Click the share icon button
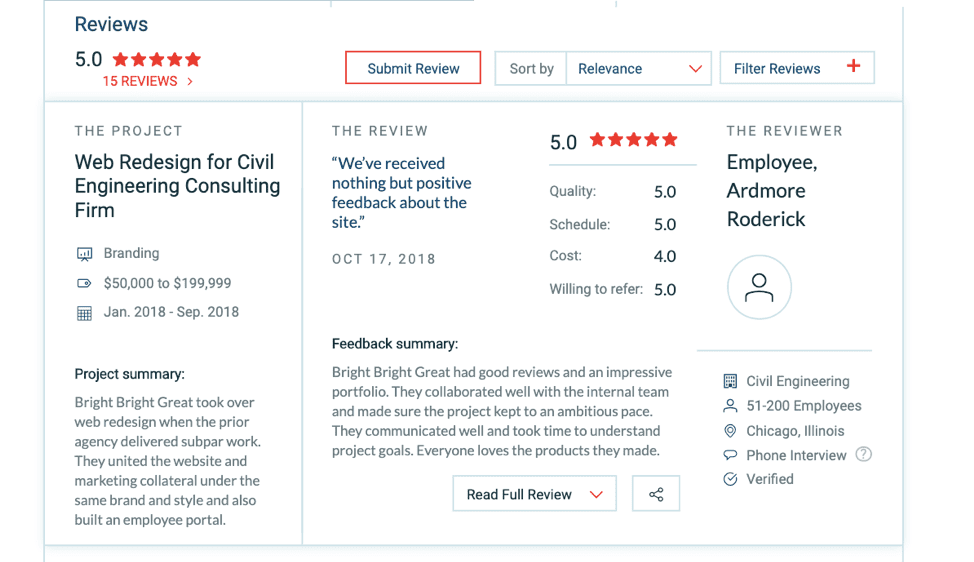Viewport: 974px width, 562px height. (656, 494)
